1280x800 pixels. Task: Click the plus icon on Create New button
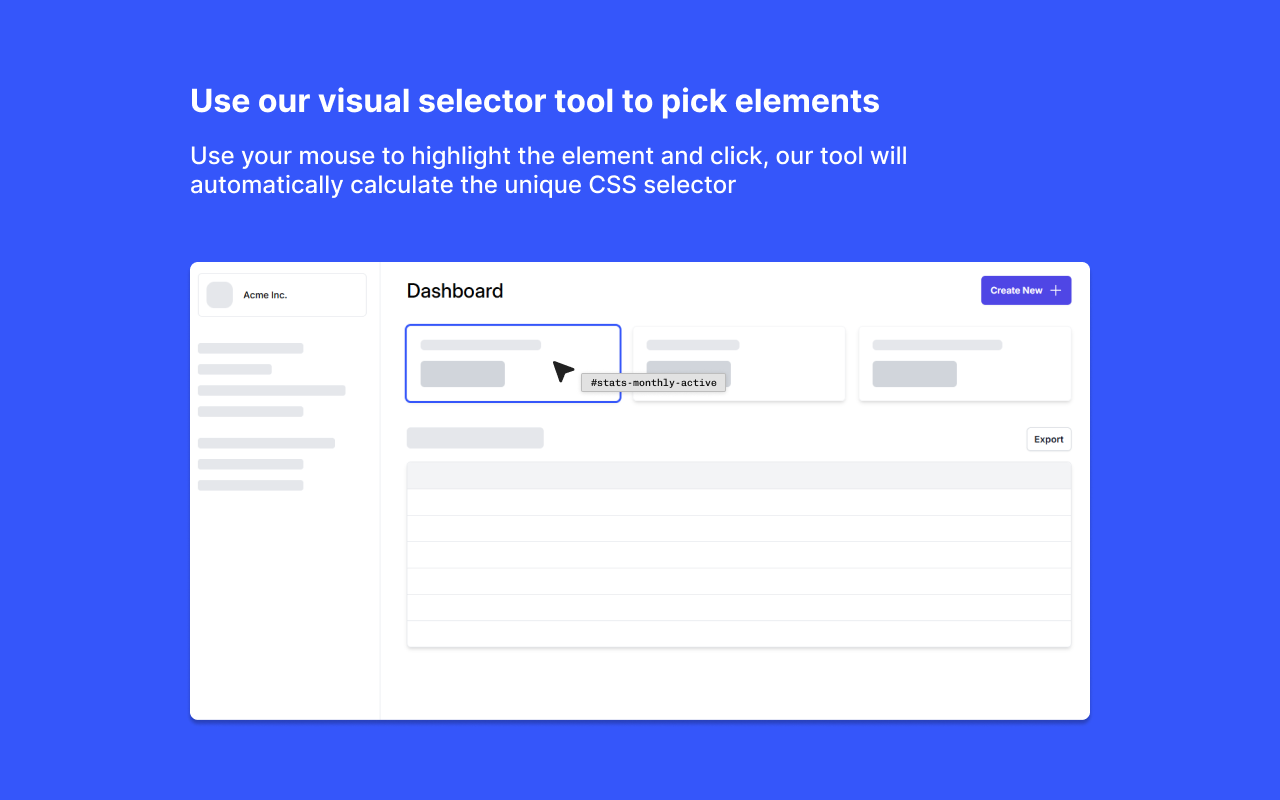click(x=1058, y=290)
